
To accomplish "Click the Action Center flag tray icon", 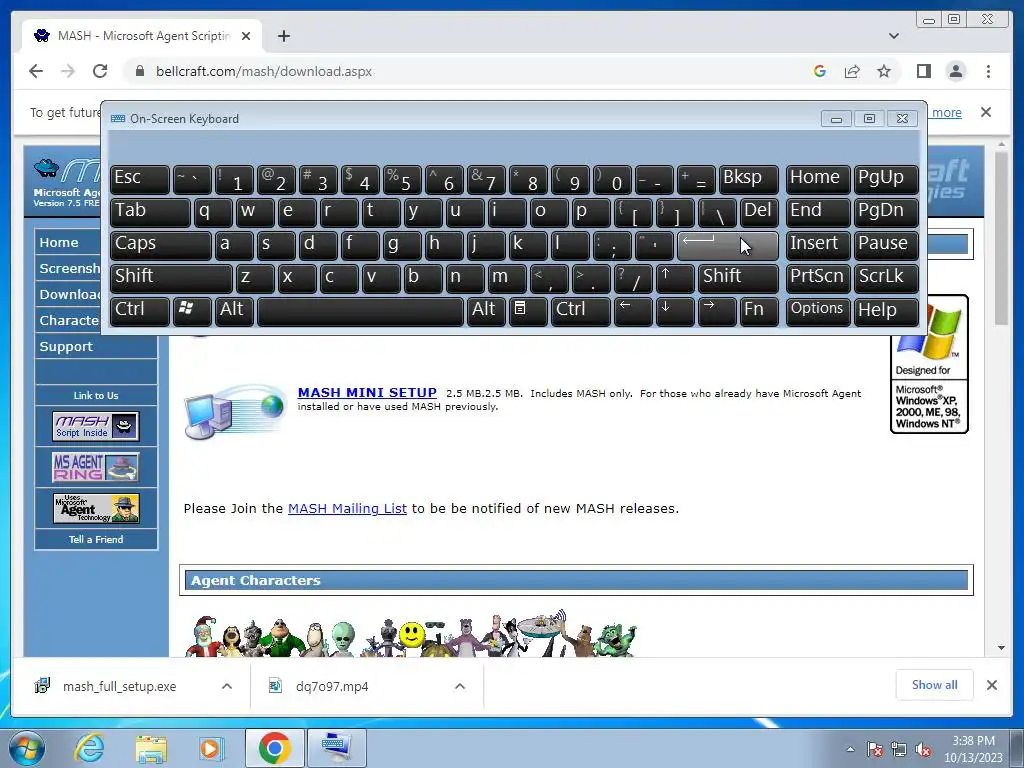I will coord(874,749).
